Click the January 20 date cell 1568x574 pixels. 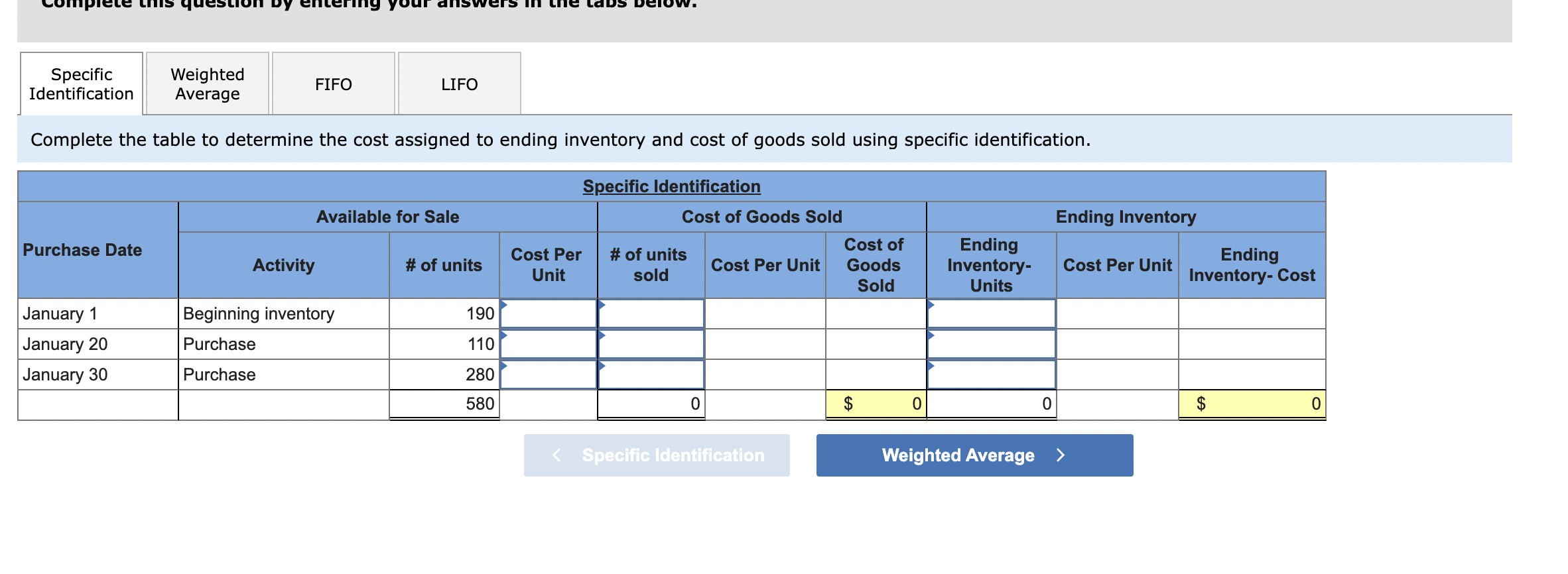click(x=98, y=344)
